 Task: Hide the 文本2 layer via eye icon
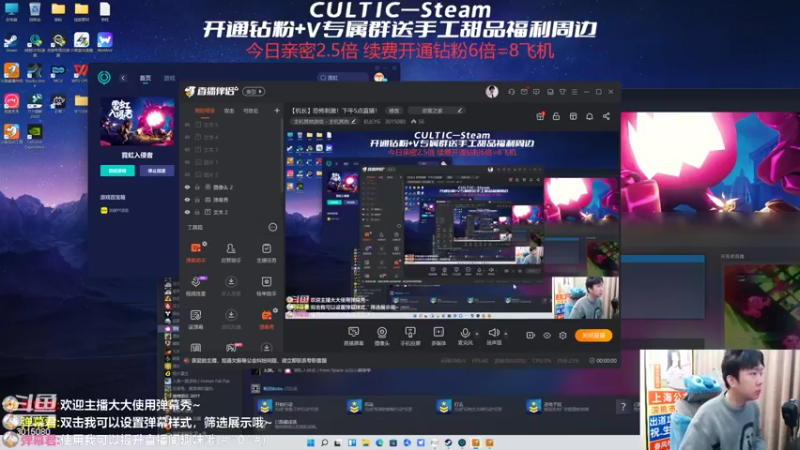pos(187,212)
